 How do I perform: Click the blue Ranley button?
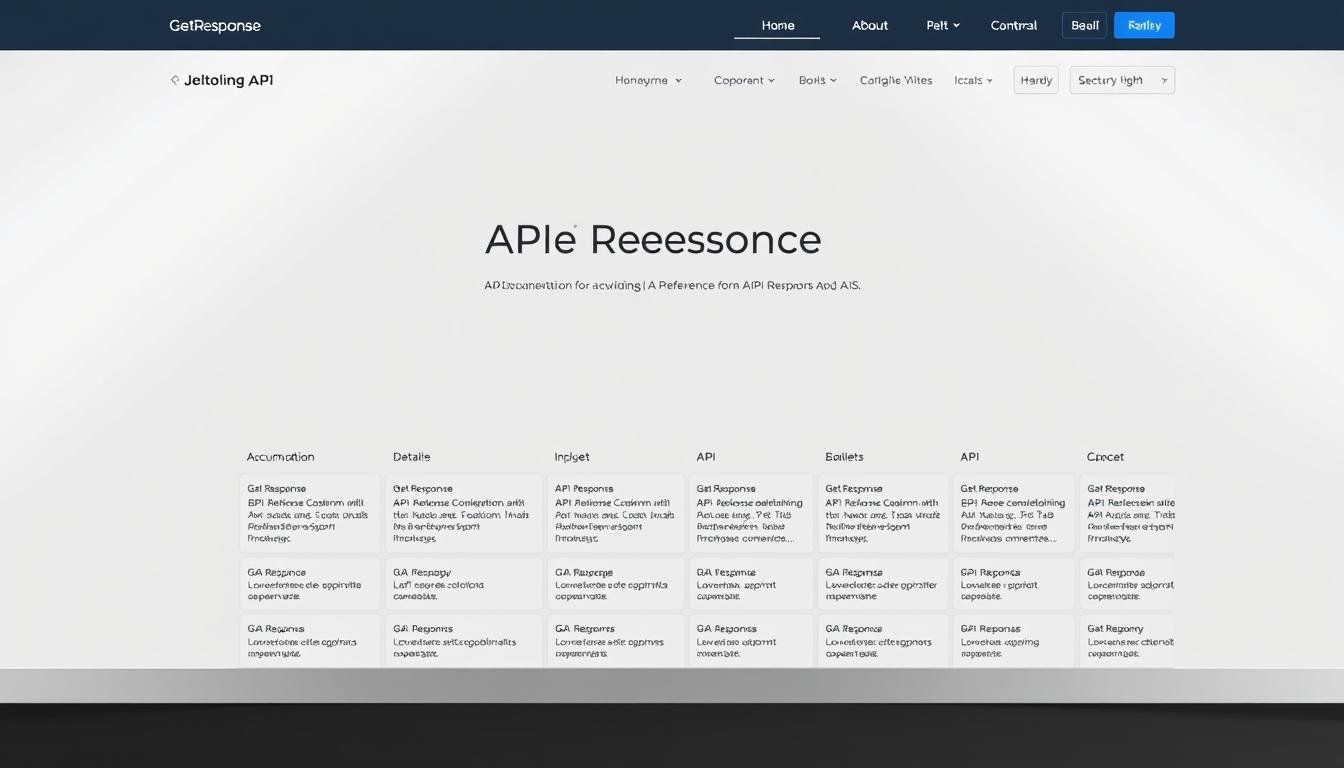pos(1143,25)
